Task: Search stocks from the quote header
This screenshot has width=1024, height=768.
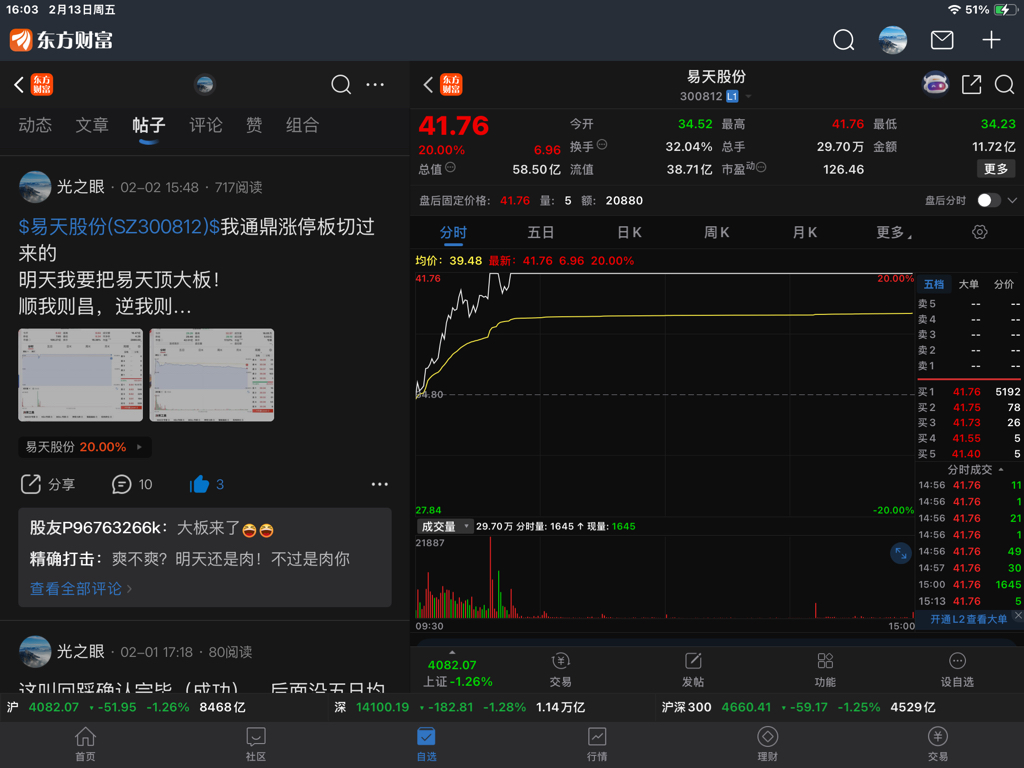Action: (x=1004, y=84)
